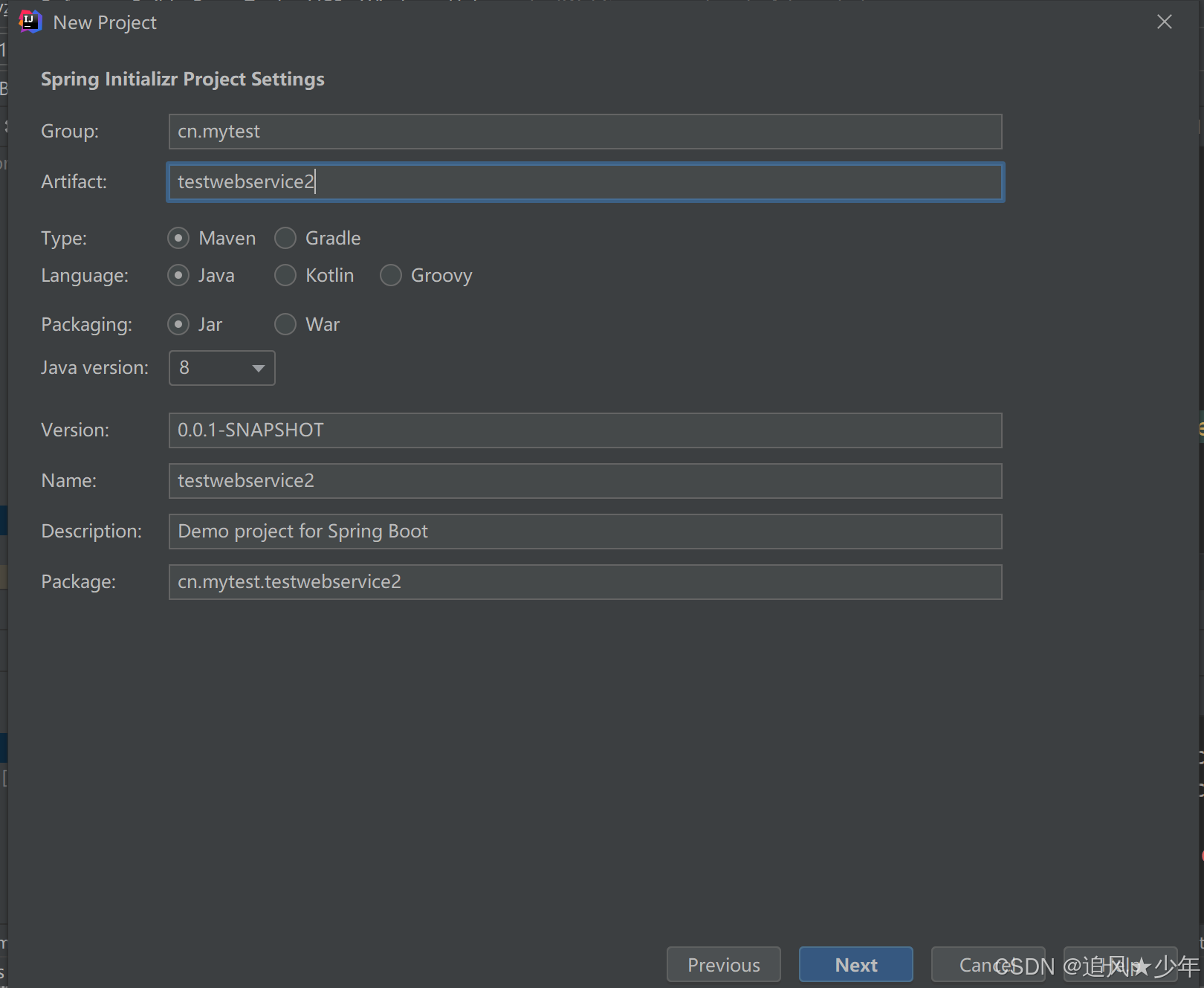
Task: Edit the Description field
Action: click(x=586, y=532)
